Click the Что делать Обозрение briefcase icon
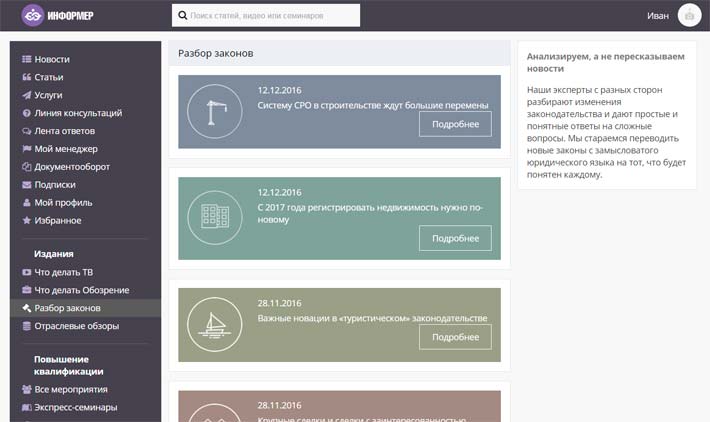This screenshot has width=710, height=422. pos(27,290)
